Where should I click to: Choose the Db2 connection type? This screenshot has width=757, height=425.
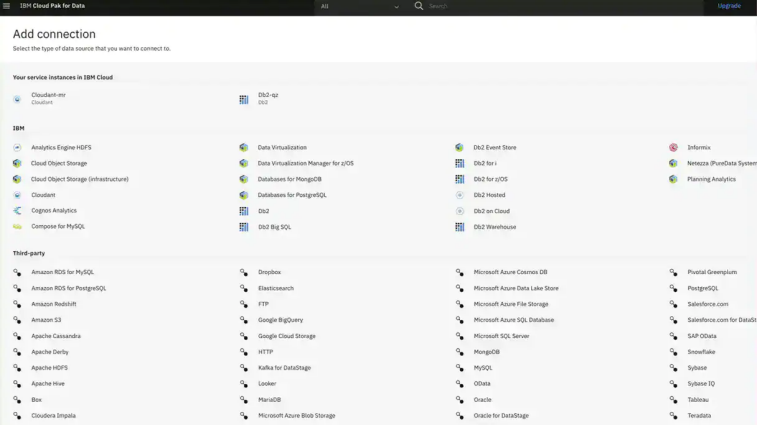click(x=264, y=211)
